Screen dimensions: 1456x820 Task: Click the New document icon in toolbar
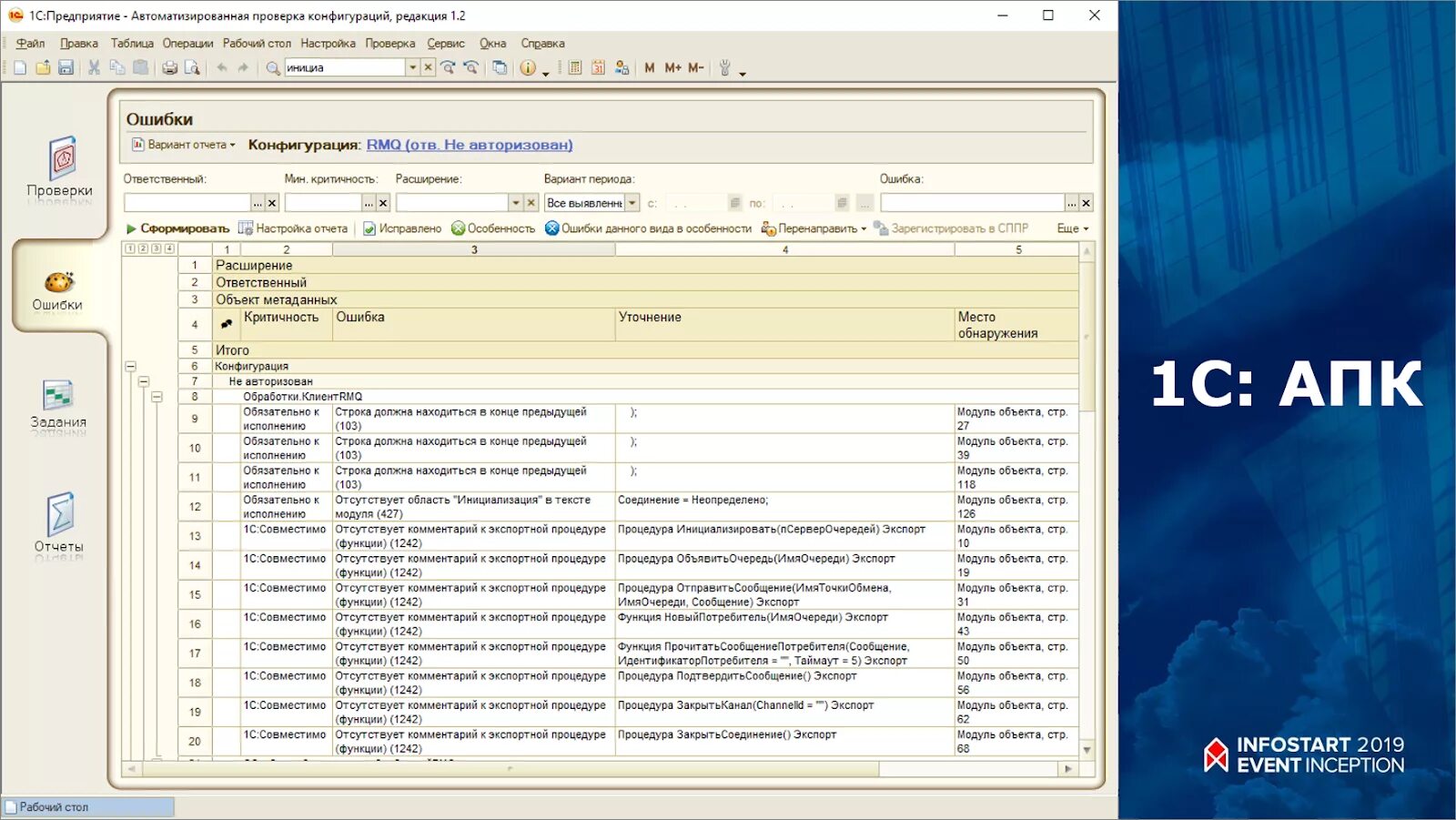click(20, 67)
